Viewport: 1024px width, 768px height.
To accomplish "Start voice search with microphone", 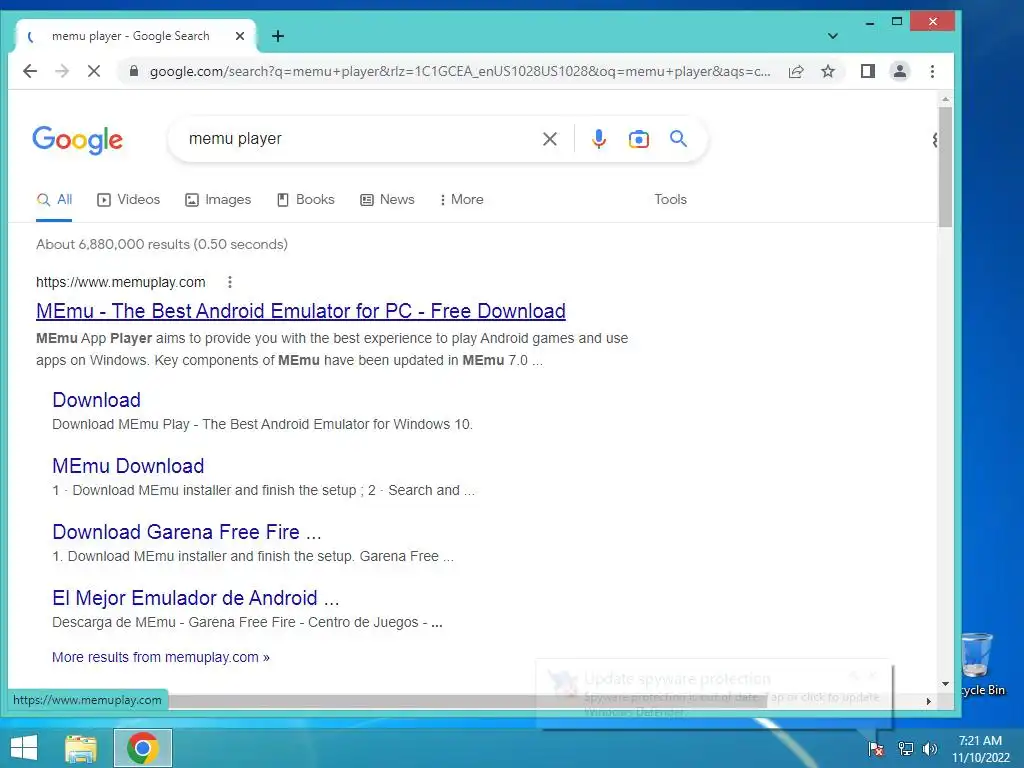I will click(599, 138).
